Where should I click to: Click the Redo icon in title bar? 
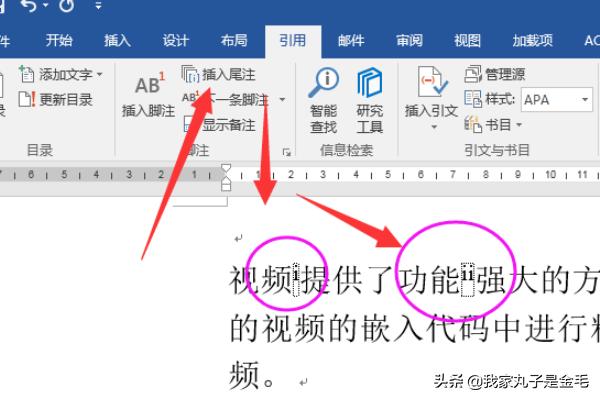(66, 8)
